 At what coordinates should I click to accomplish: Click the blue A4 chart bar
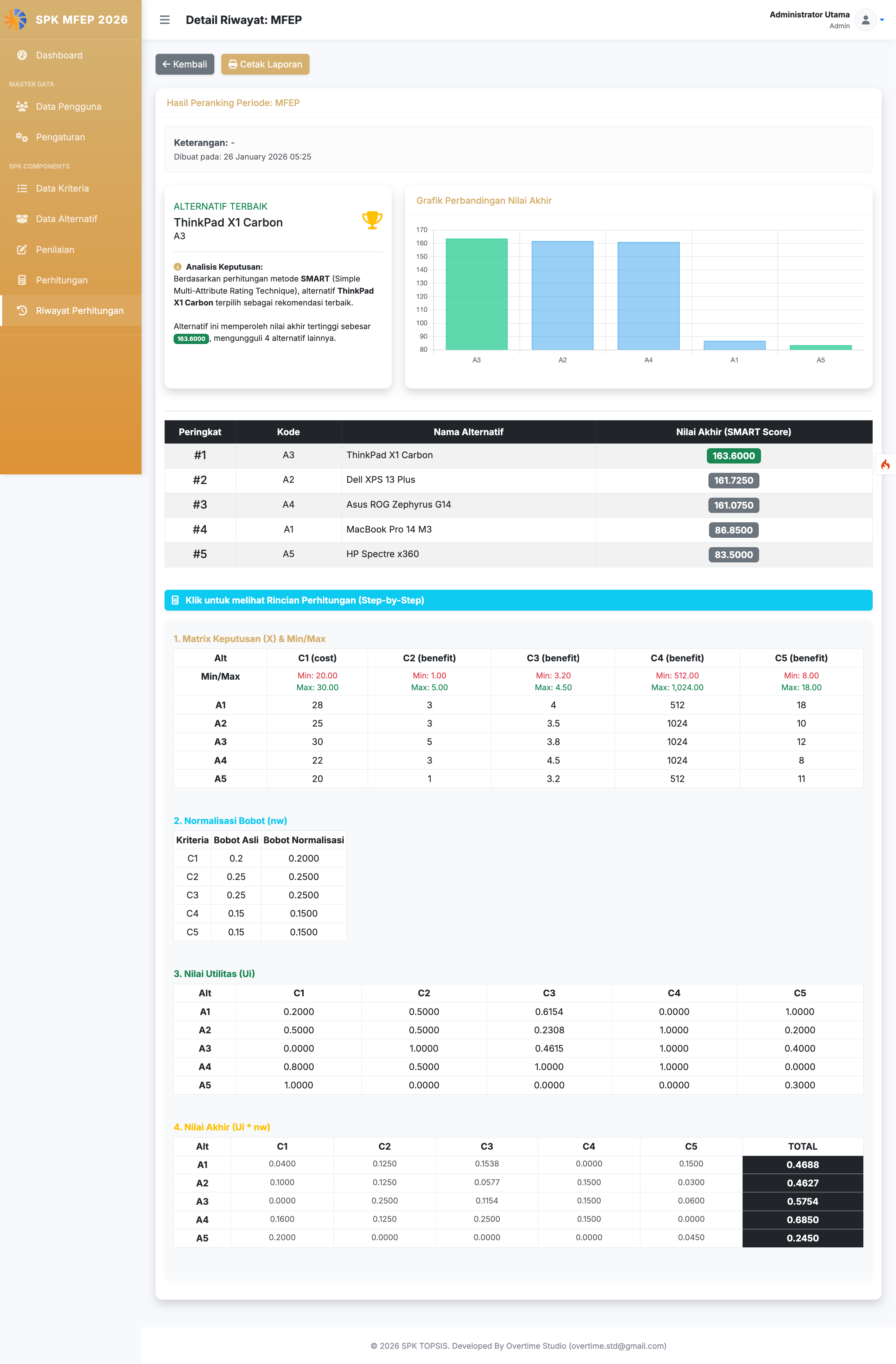click(x=648, y=296)
